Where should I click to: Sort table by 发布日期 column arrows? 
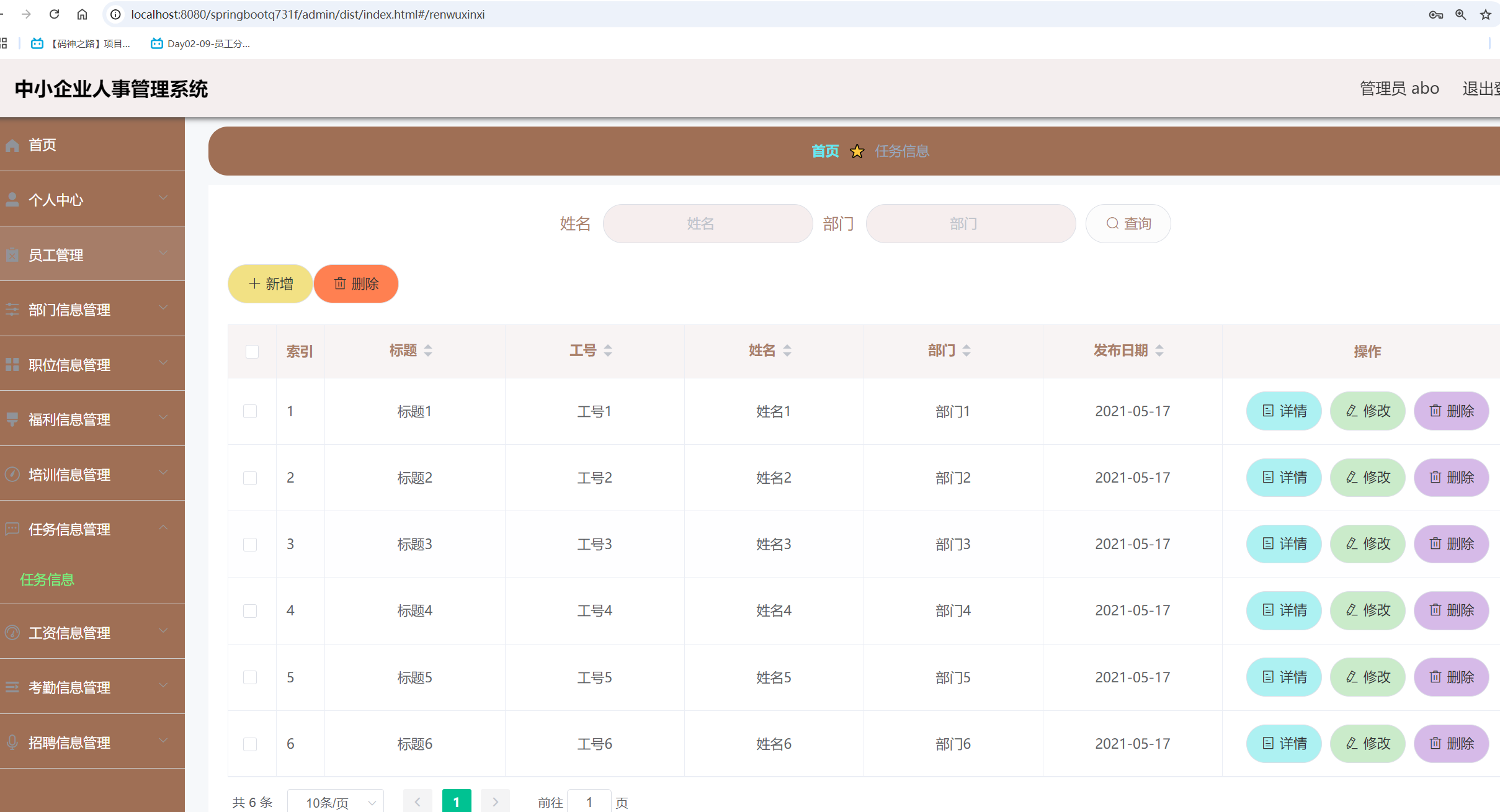click(x=1159, y=350)
